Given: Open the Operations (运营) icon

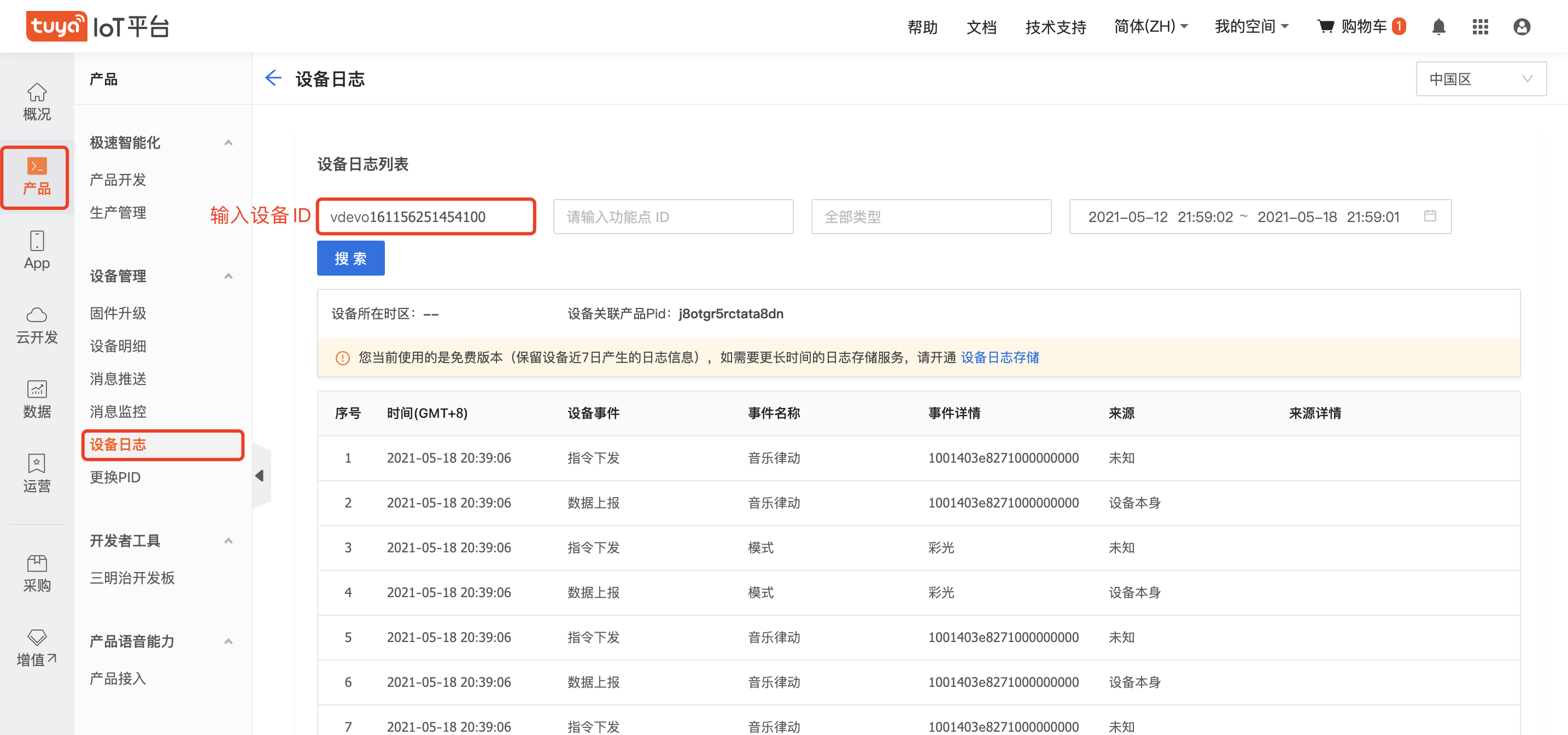Looking at the screenshot, I should point(37,463).
